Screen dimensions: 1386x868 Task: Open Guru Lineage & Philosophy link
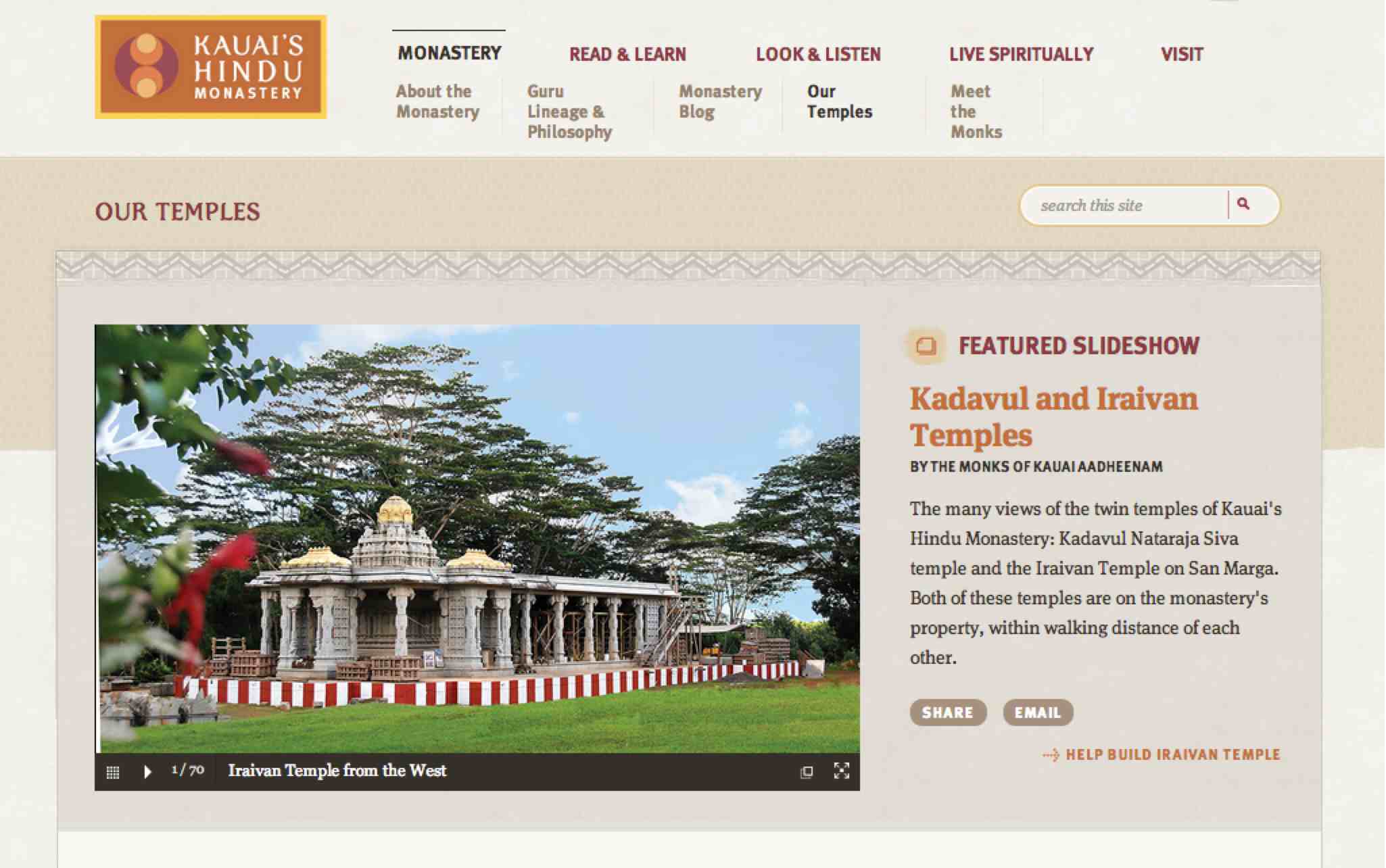(569, 112)
